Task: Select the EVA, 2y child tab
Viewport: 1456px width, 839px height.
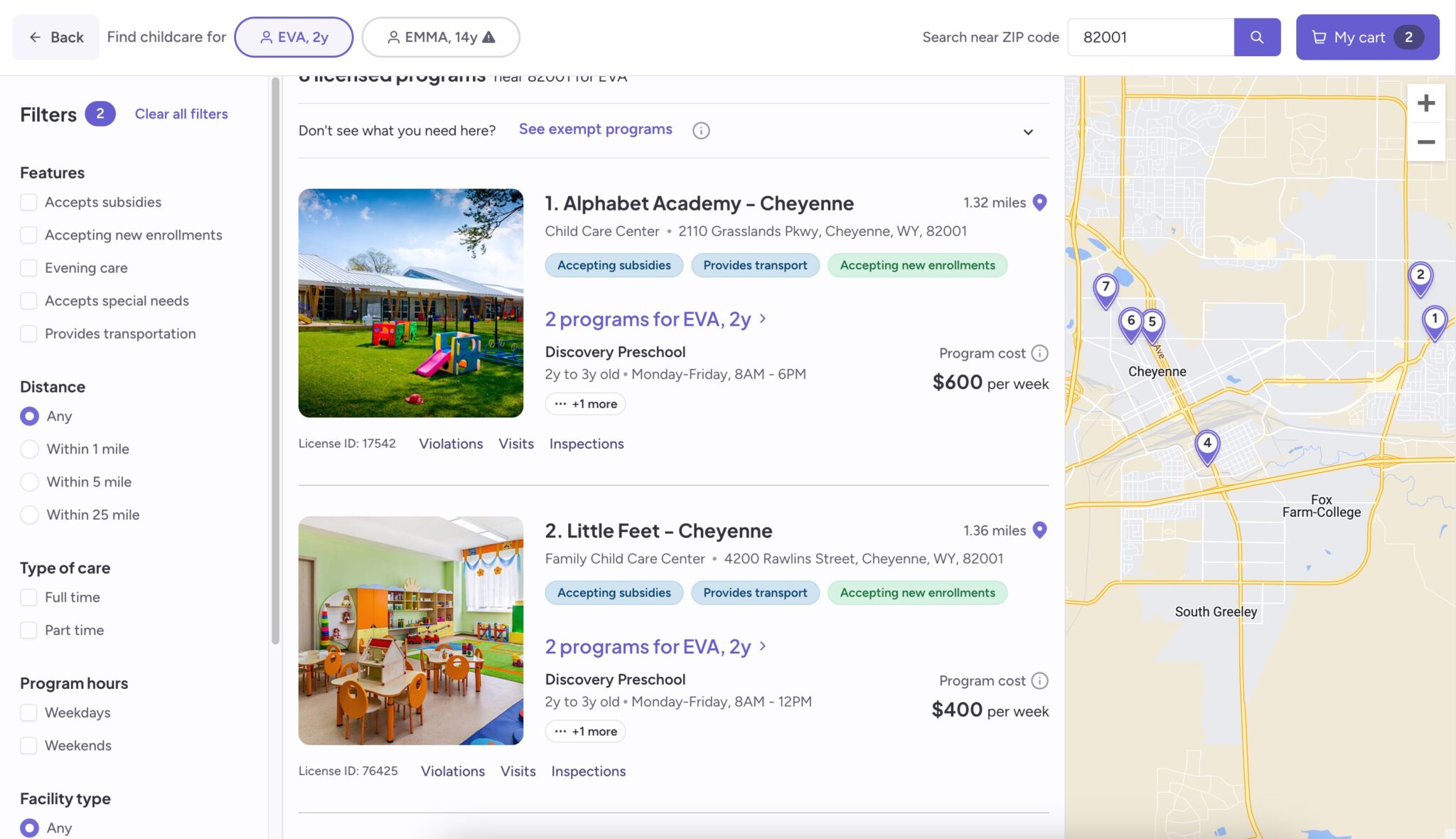Action: pyautogui.click(x=294, y=37)
